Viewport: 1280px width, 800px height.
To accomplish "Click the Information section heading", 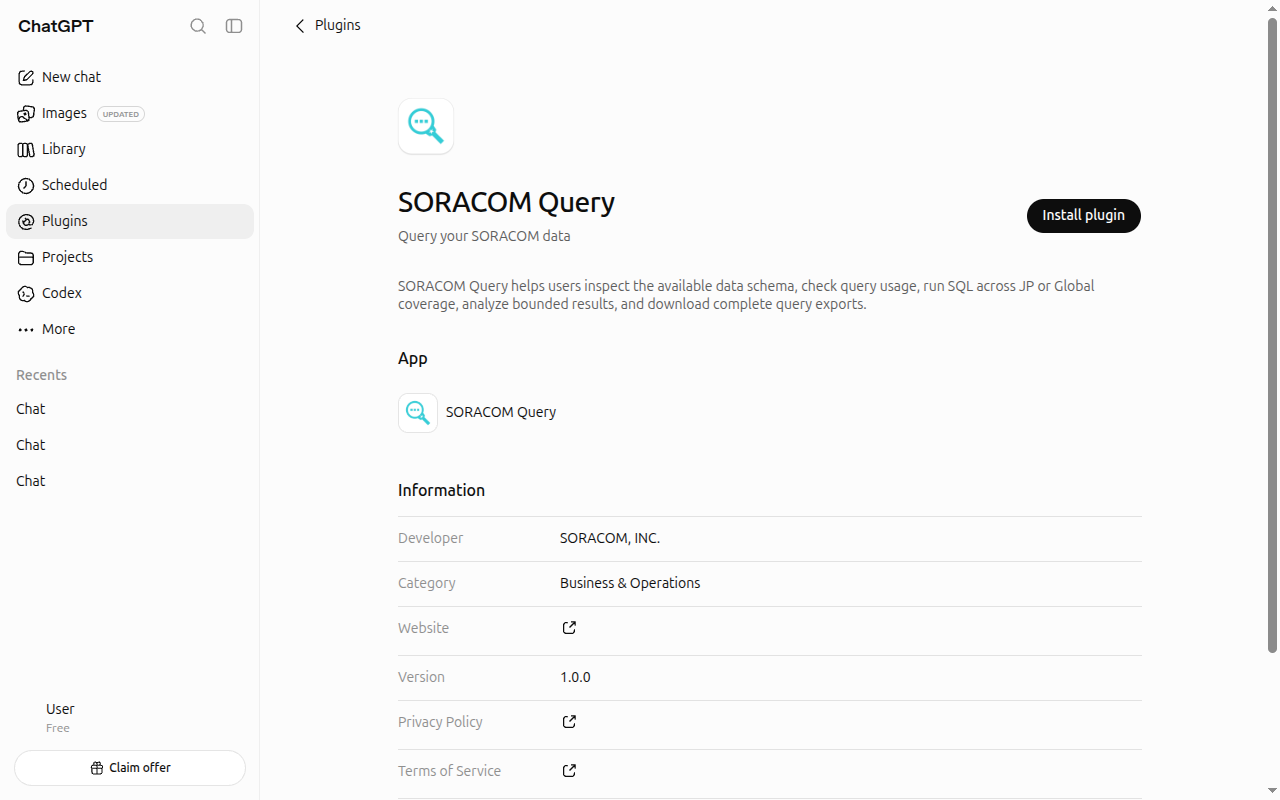I will tap(441, 490).
